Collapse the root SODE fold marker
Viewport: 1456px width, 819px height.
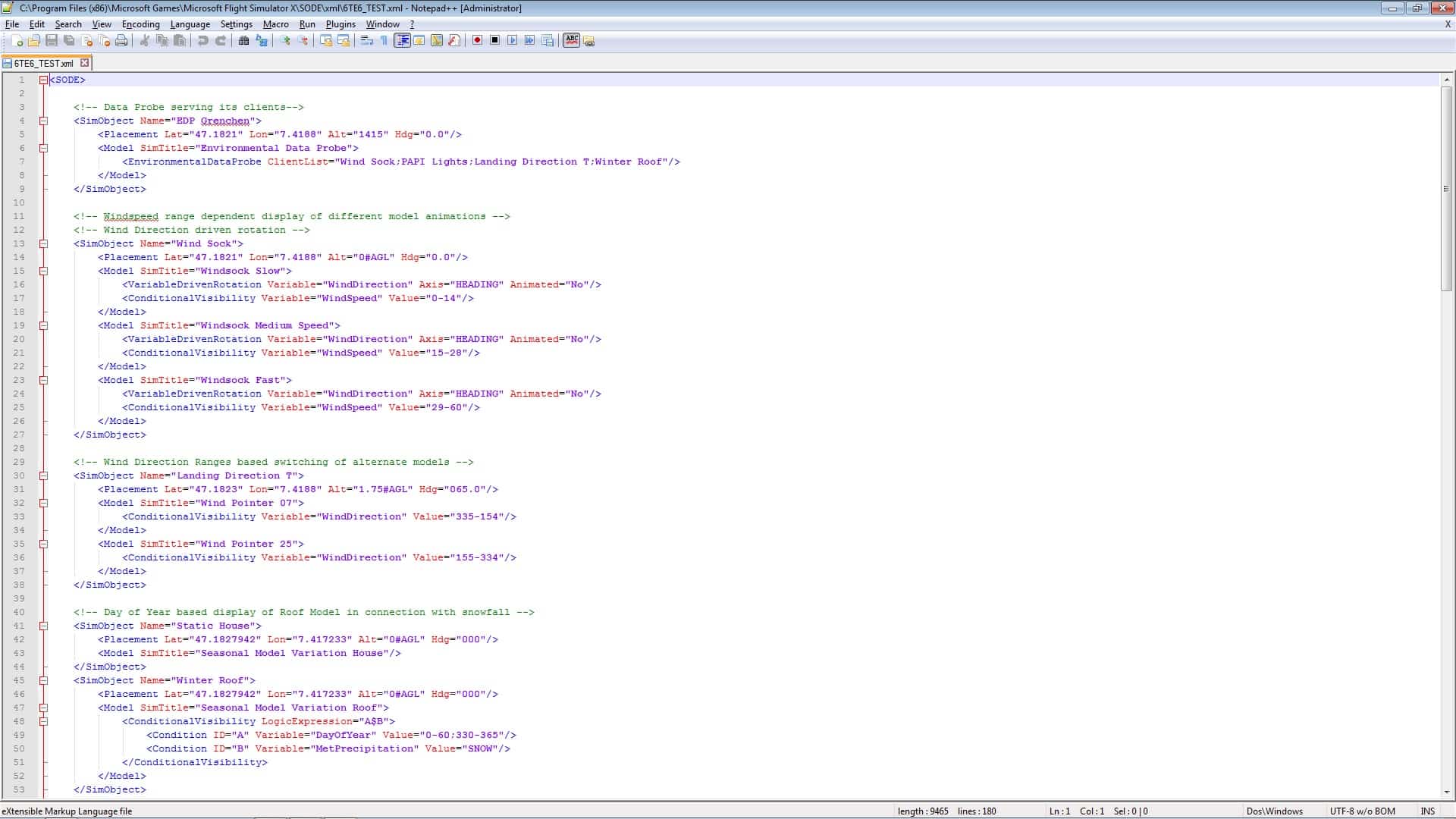pos(43,80)
